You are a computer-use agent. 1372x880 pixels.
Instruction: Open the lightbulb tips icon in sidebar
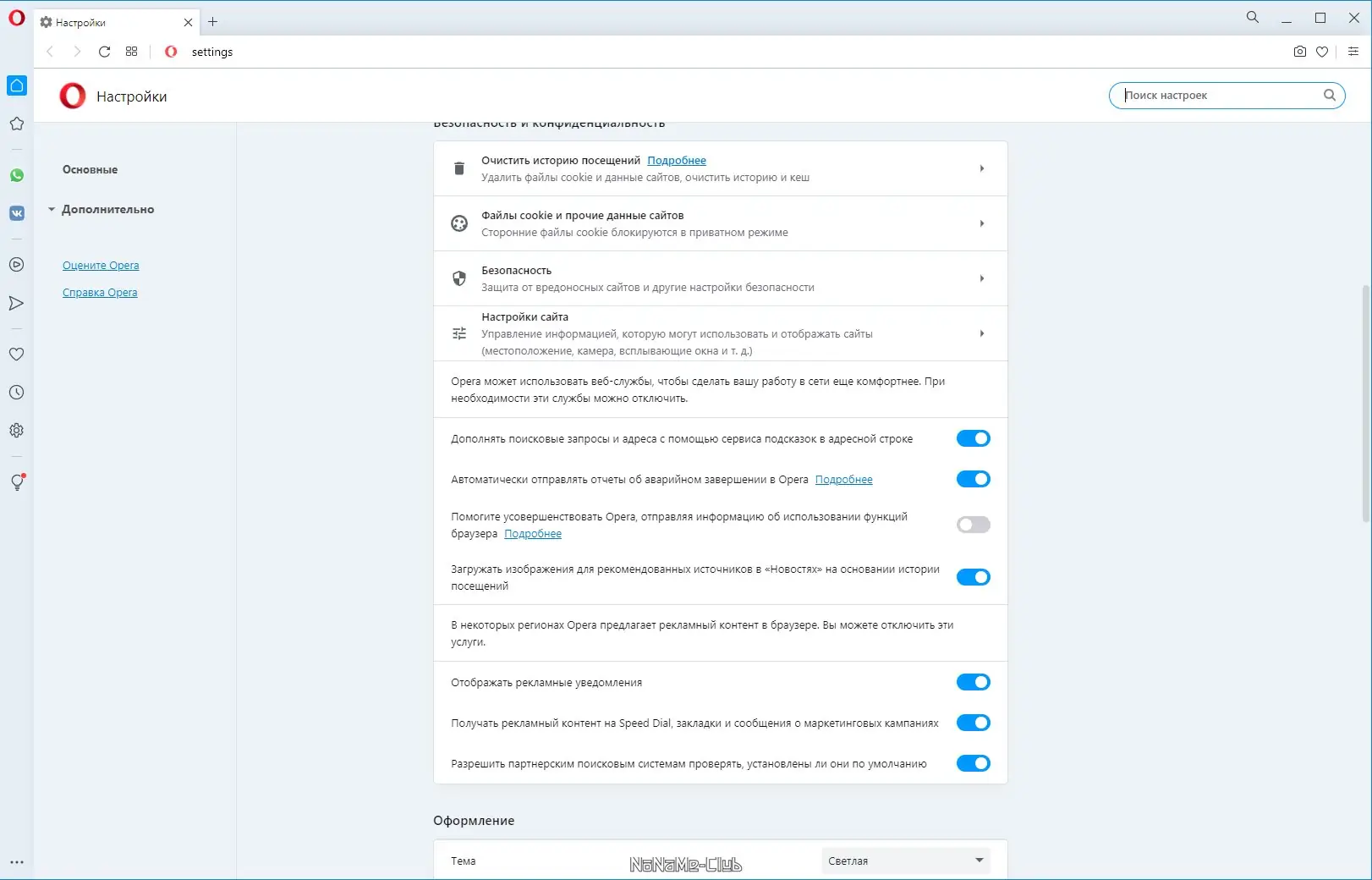pos(17,482)
